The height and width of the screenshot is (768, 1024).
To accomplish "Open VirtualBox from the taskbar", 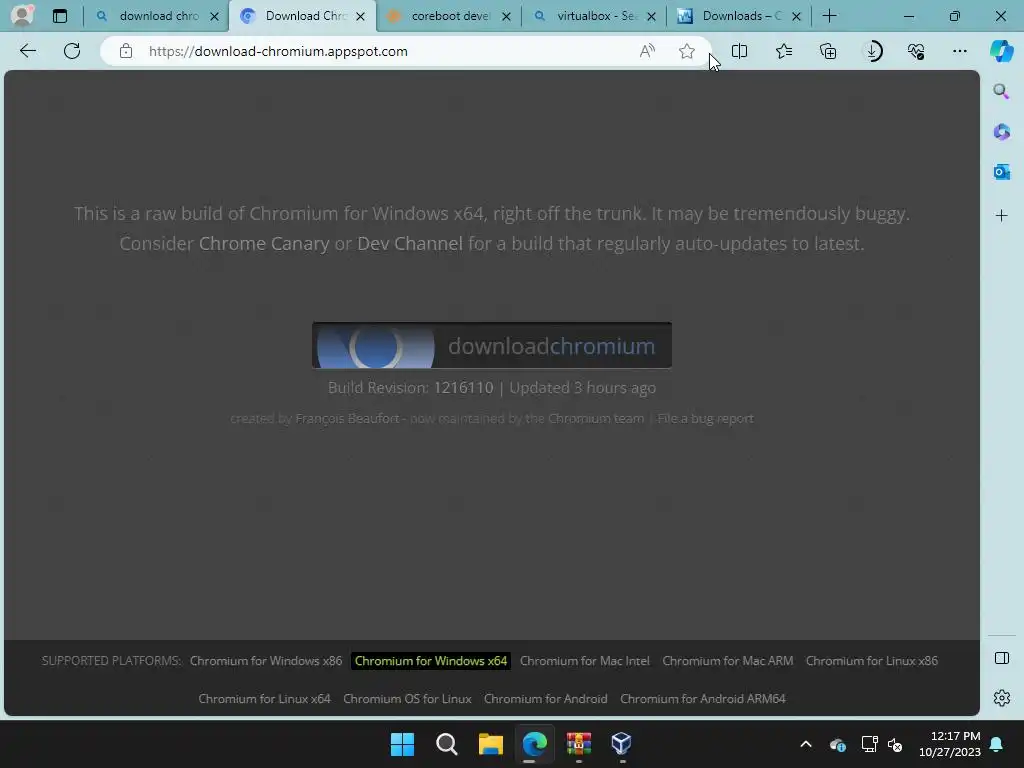I will tap(622, 744).
